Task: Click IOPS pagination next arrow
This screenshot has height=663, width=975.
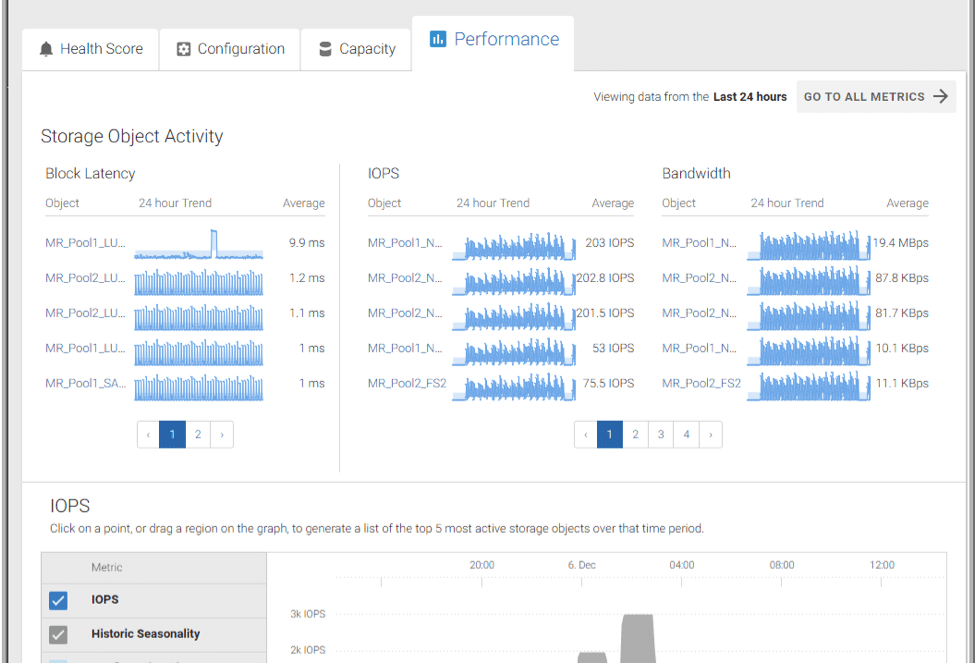Action: point(711,435)
